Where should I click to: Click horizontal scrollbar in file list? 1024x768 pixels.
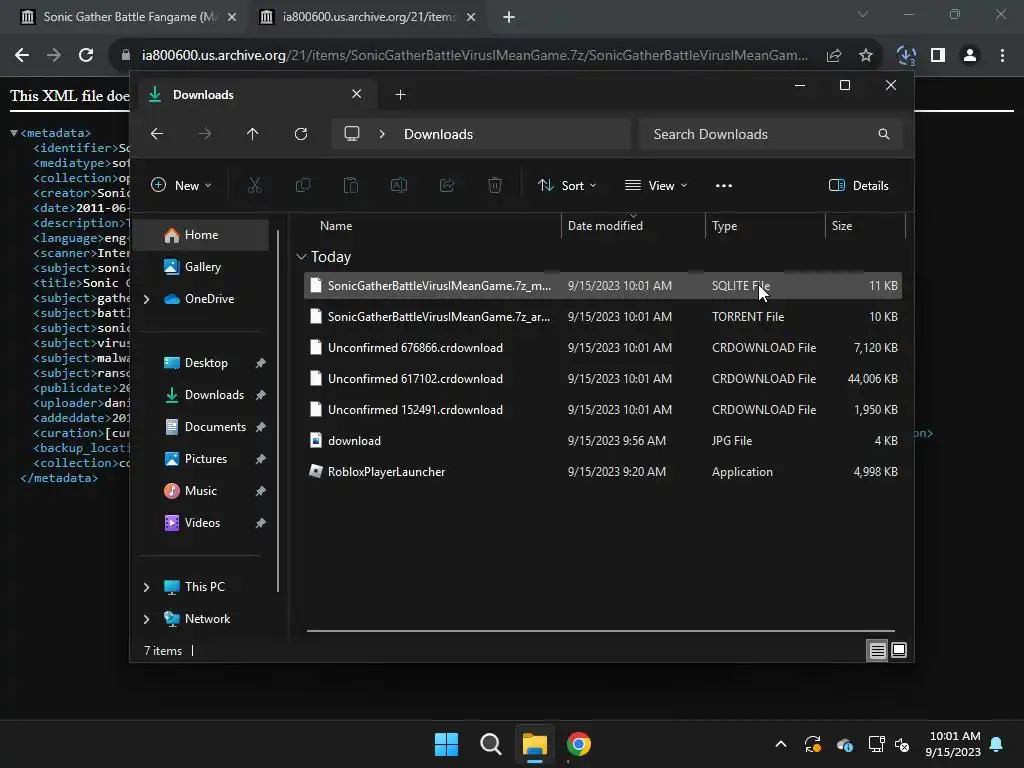(601, 631)
